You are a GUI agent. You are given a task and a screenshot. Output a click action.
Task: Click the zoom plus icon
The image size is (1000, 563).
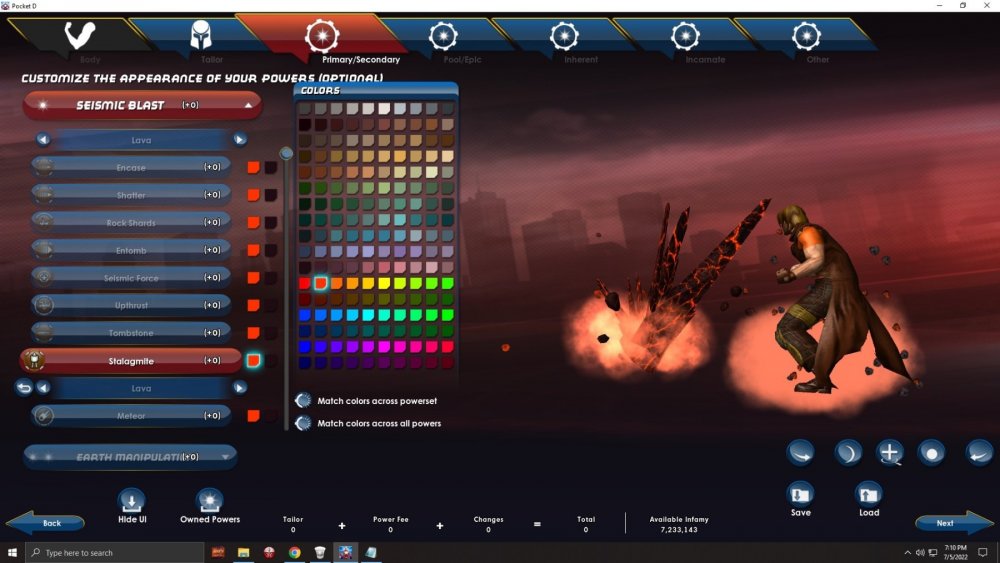889,453
